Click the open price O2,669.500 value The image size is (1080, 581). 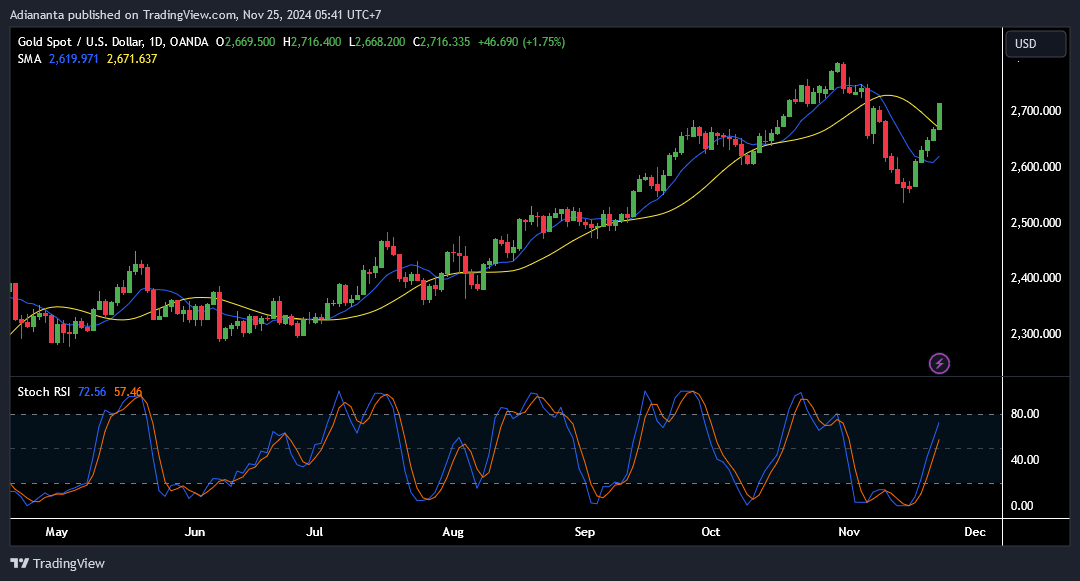coord(245,42)
